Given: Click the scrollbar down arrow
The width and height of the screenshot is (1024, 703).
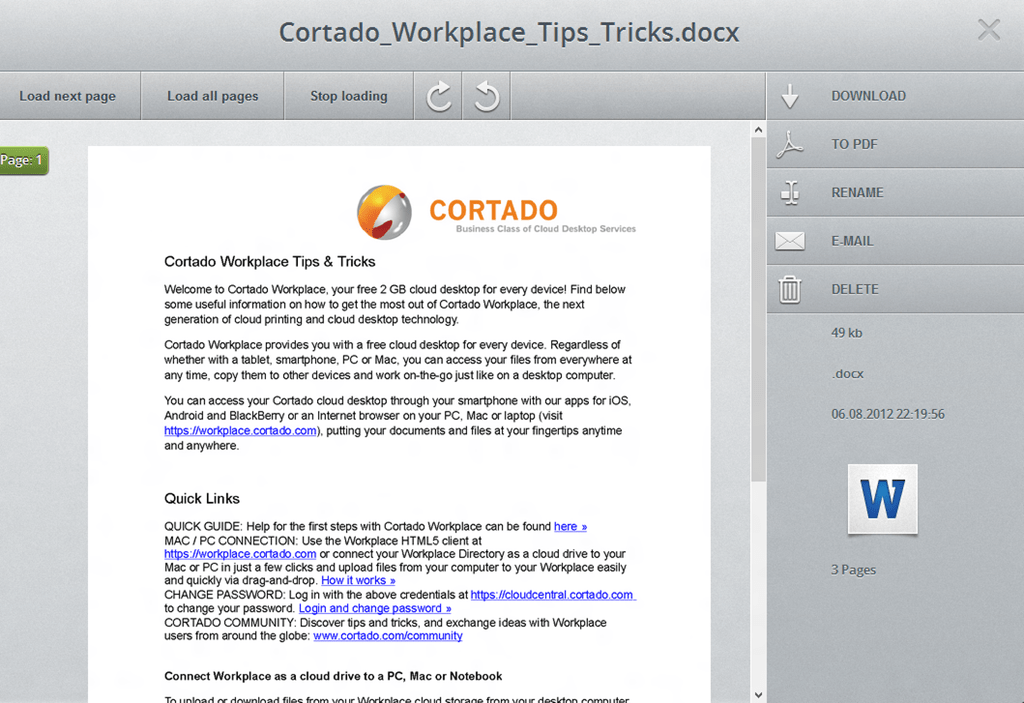Looking at the screenshot, I should (758, 695).
